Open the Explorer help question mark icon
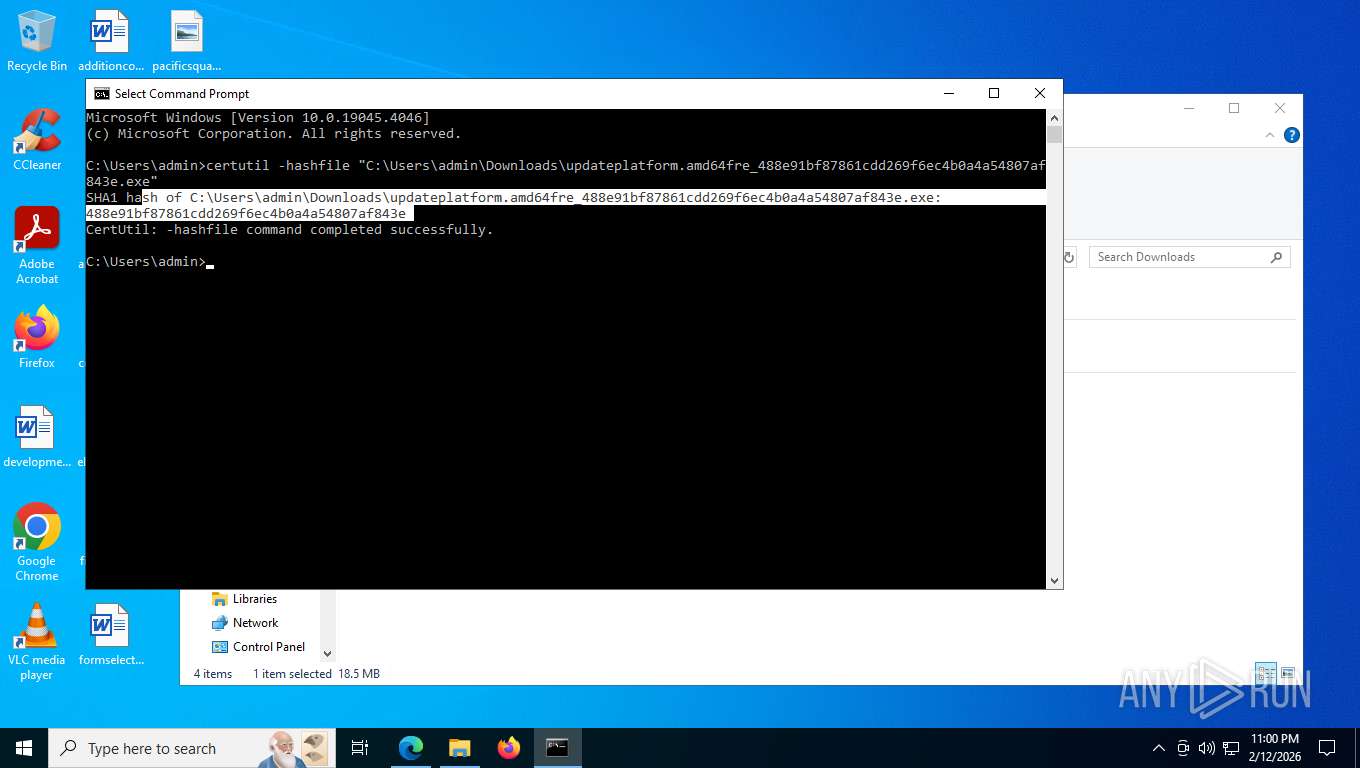 pos(1292,135)
